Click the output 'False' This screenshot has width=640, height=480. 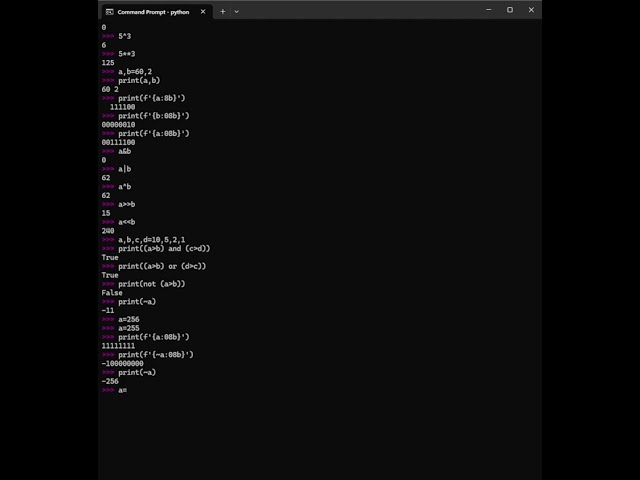[112, 293]
